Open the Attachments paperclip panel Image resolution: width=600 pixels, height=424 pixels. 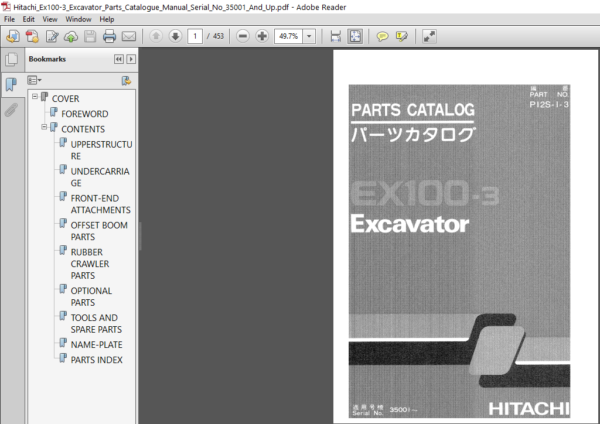[11, 110]
